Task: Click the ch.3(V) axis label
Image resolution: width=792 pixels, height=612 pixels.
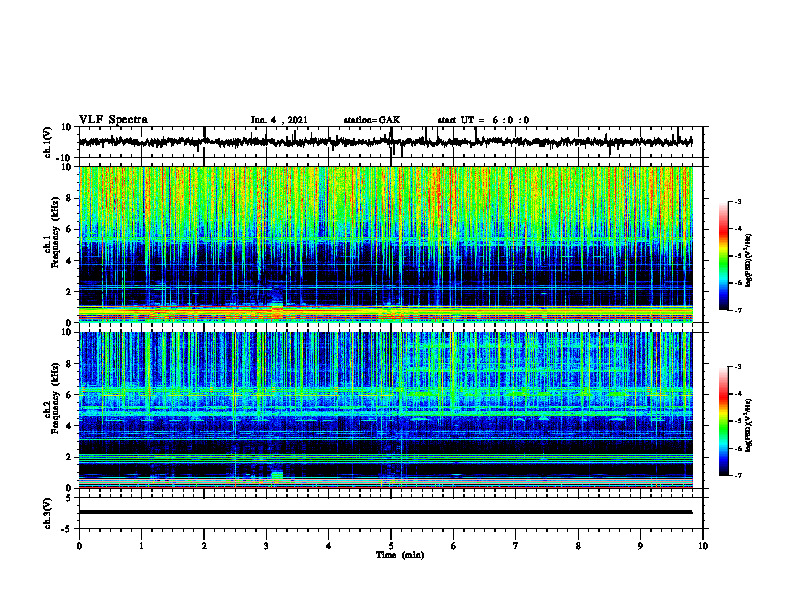Action: 47,513
